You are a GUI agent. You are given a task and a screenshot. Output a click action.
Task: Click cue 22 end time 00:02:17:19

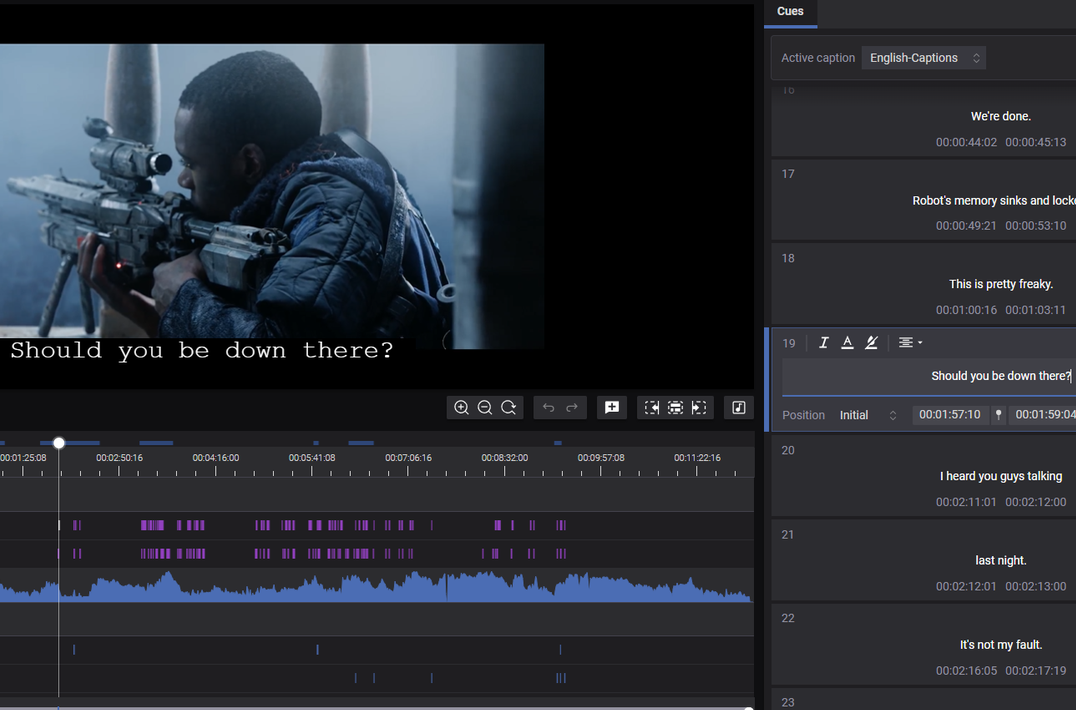click(1036, 671)
